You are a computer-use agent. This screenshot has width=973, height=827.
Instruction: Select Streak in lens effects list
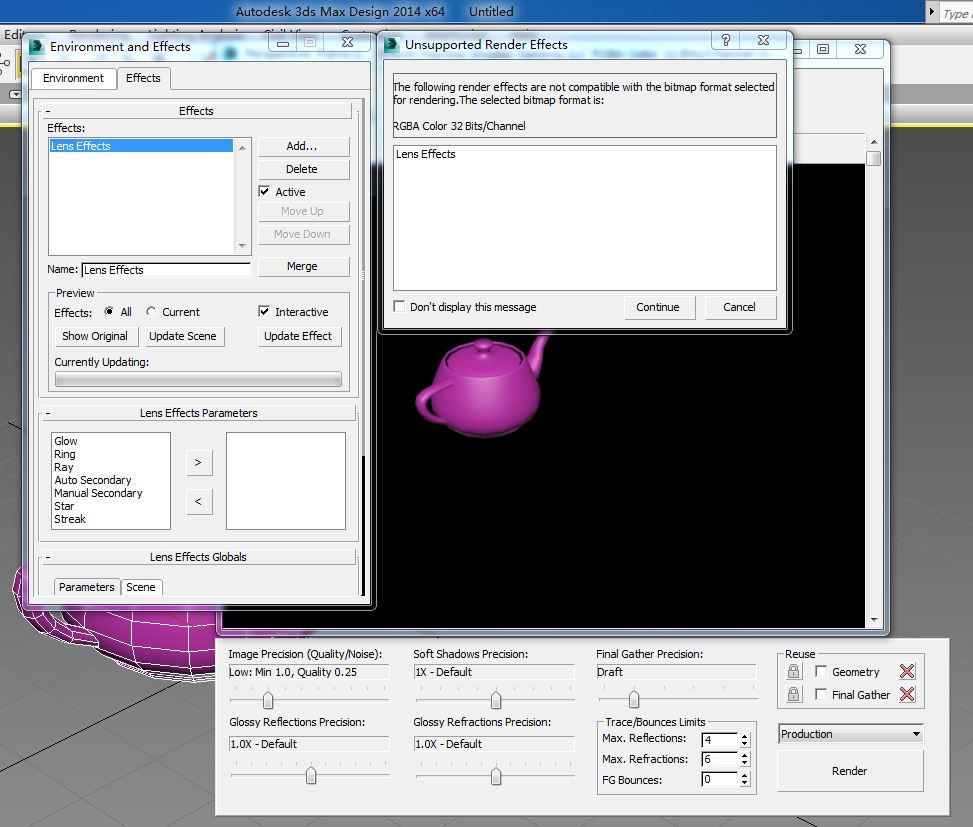(x=70, y=519)
